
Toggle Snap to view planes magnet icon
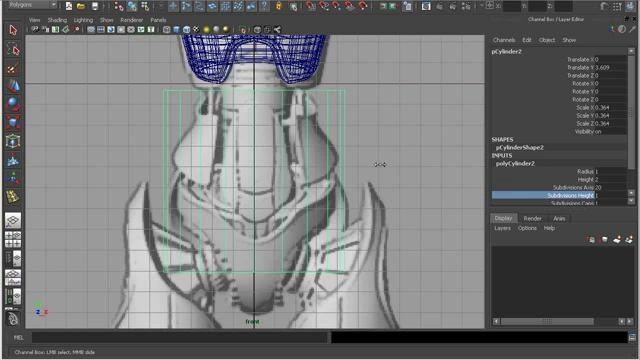[x=349, y=6]
